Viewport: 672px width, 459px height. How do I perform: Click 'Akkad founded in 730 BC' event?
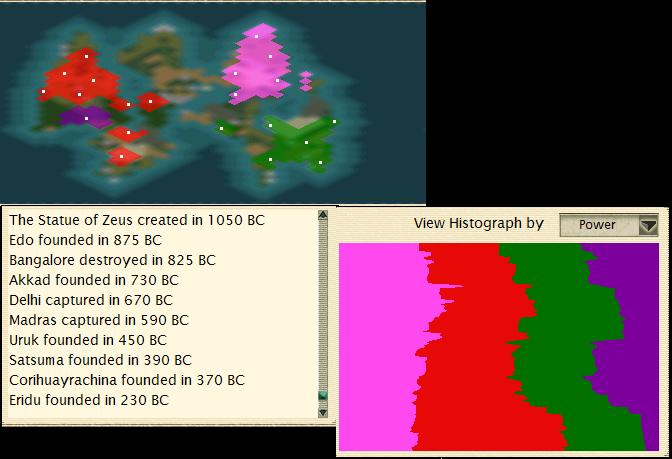[x=93, y=280]
